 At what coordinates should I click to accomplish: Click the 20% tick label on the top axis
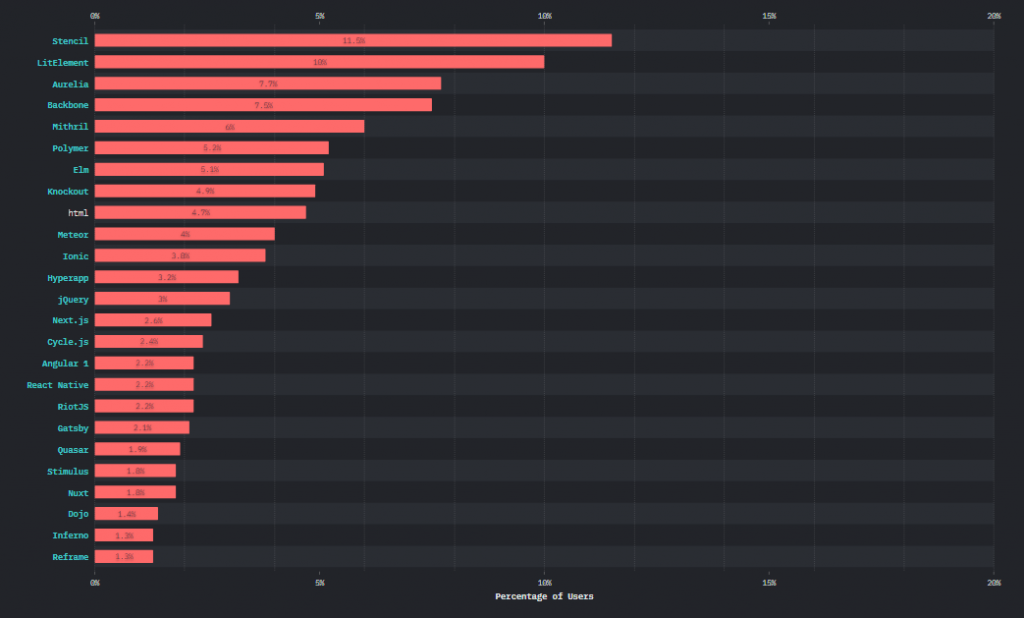pos(994,16)
